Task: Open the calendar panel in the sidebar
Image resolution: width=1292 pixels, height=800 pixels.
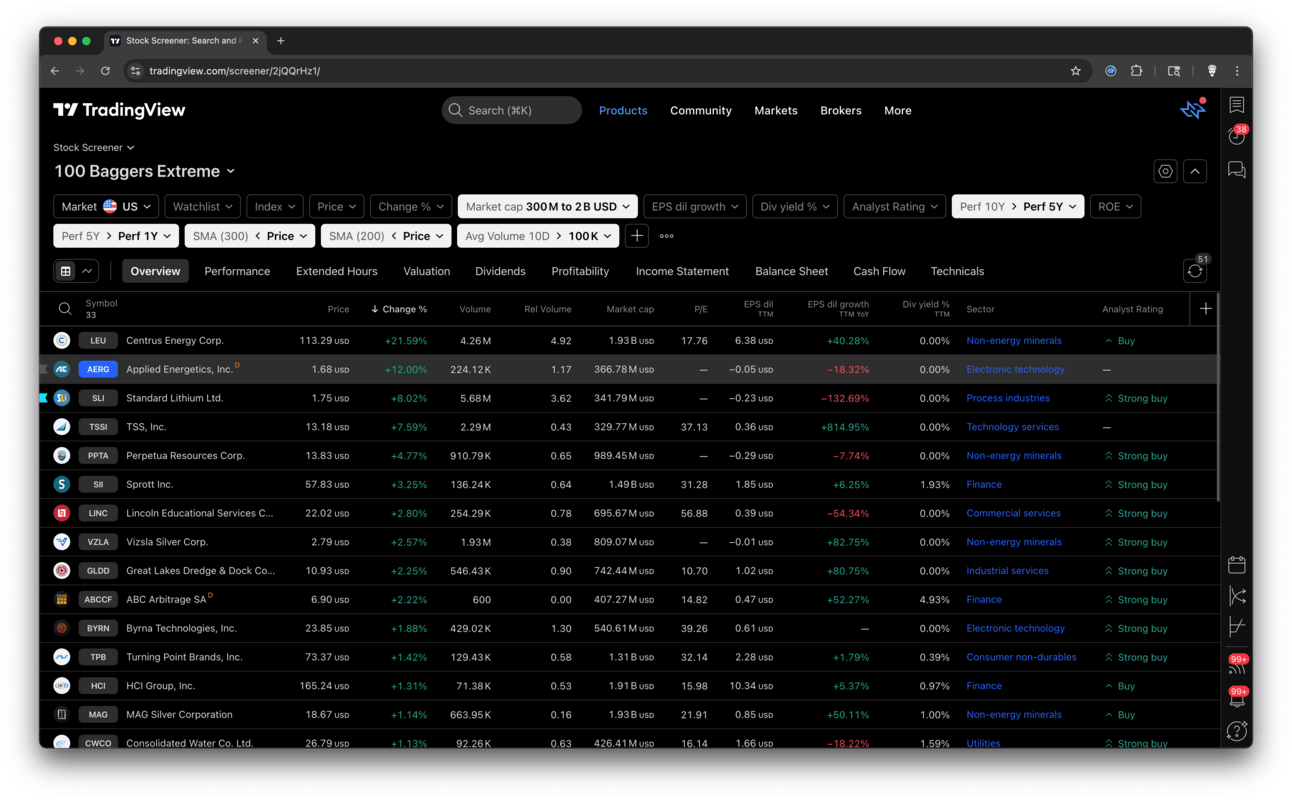Action: tap(1237, 565)
